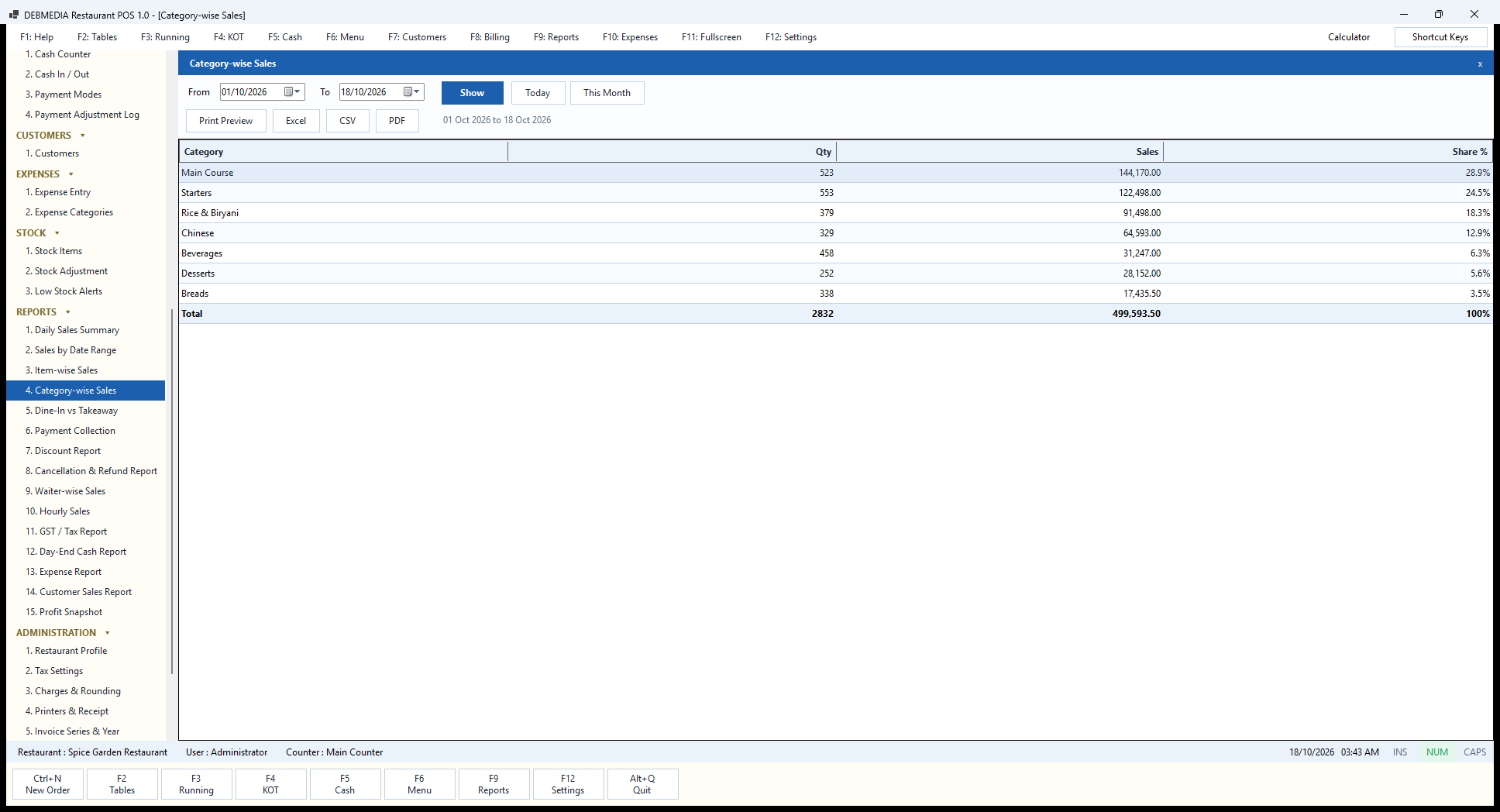Open the F1: Help menu
1500x812 pixels.
[x=36, y=37]
